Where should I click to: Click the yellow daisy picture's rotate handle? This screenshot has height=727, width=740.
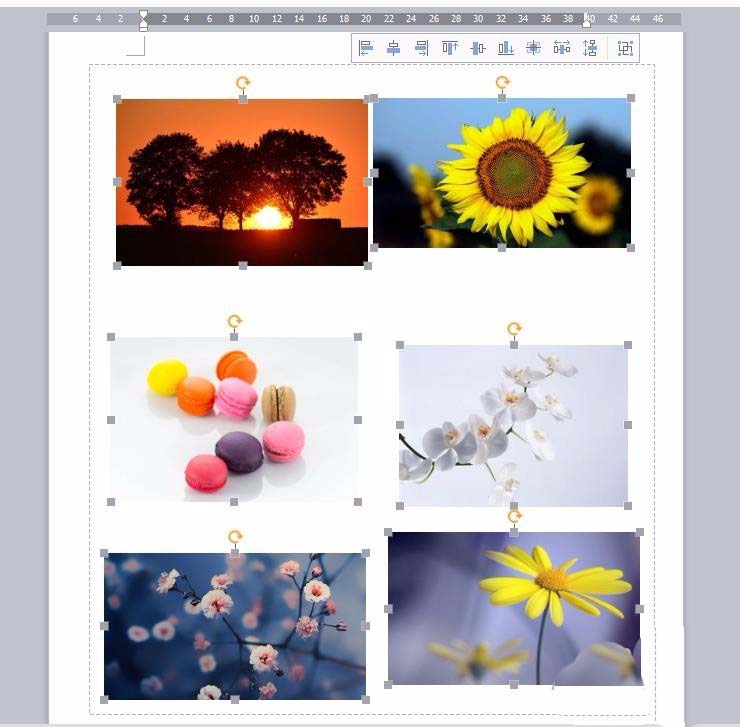click(514, 516)
